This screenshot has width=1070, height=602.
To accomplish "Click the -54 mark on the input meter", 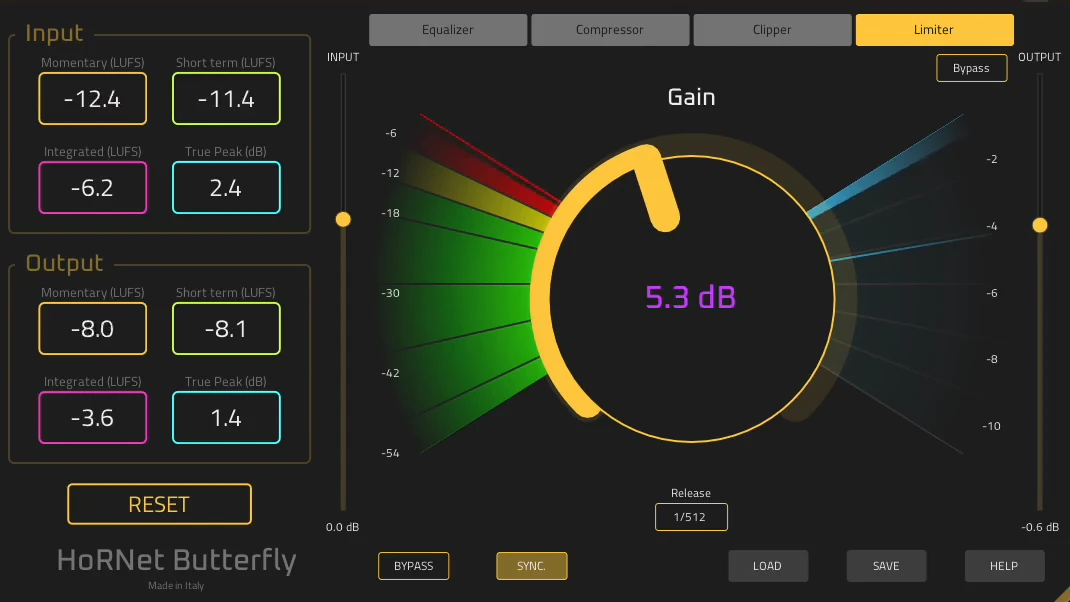I will click(x=390, y=453).
